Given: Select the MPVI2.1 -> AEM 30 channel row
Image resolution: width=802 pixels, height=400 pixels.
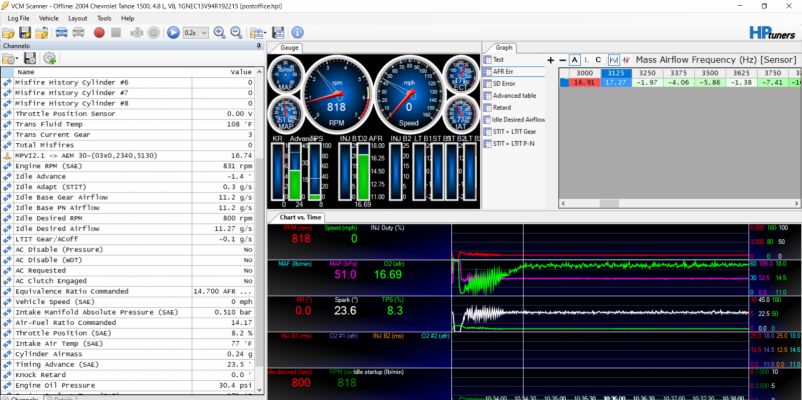Looking at the screenshot, I should (128, 155).
